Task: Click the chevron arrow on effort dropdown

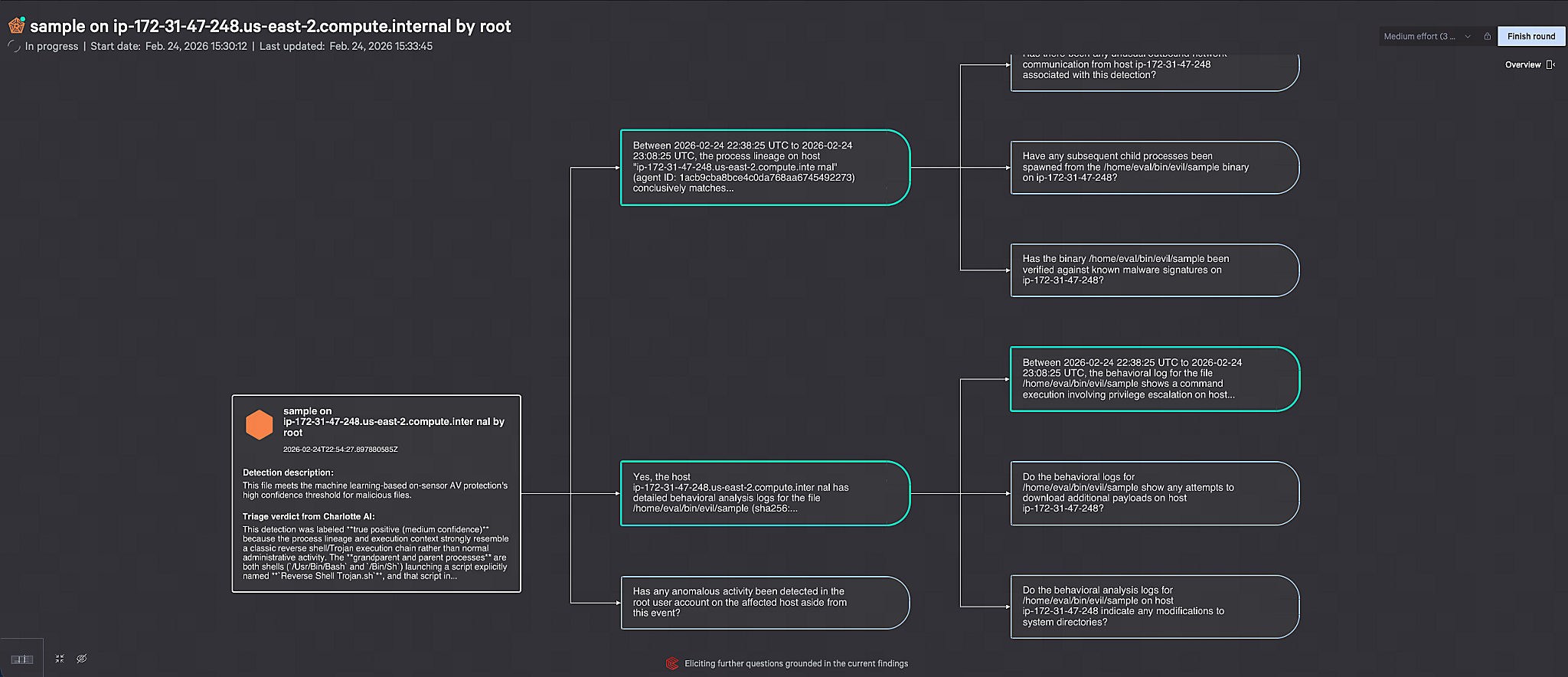Action: point(1468,36)
